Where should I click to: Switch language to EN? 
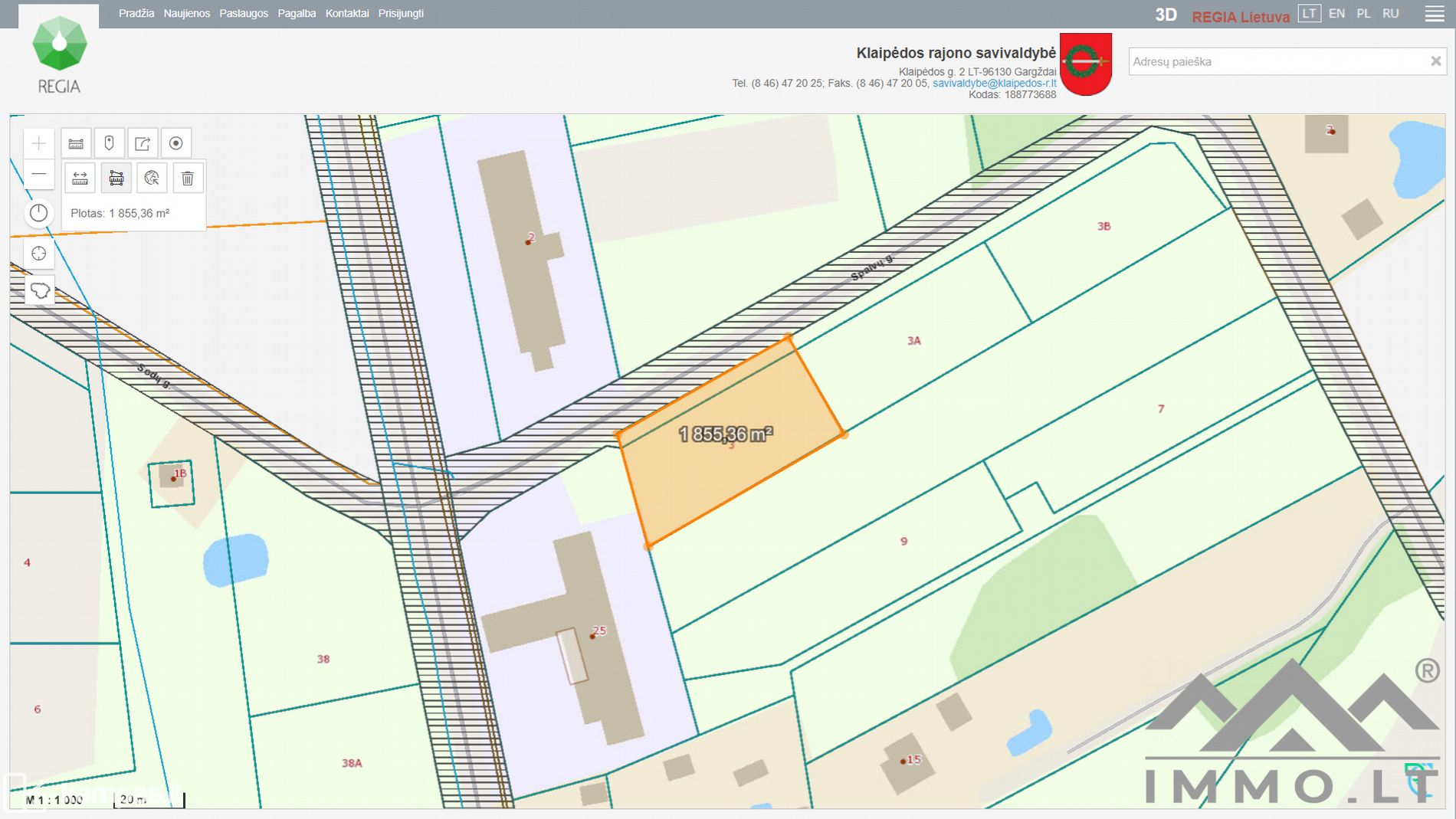coord(1336,14)
